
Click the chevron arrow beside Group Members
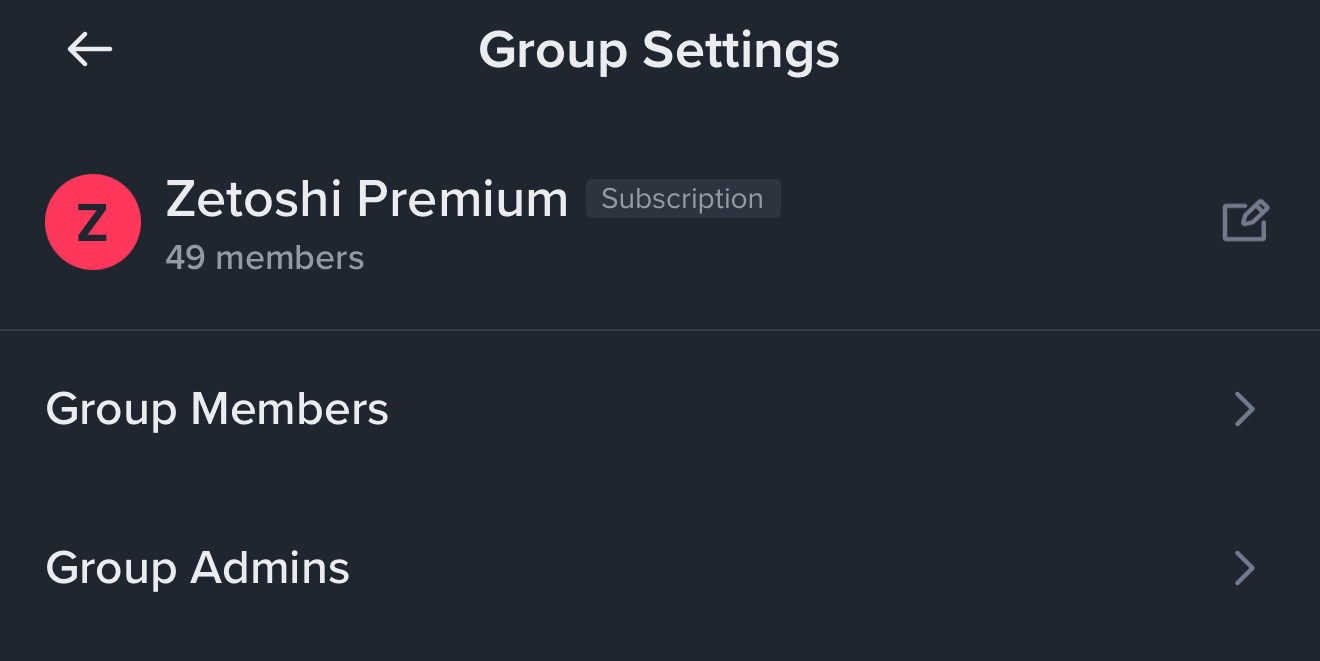point(1244,409)
